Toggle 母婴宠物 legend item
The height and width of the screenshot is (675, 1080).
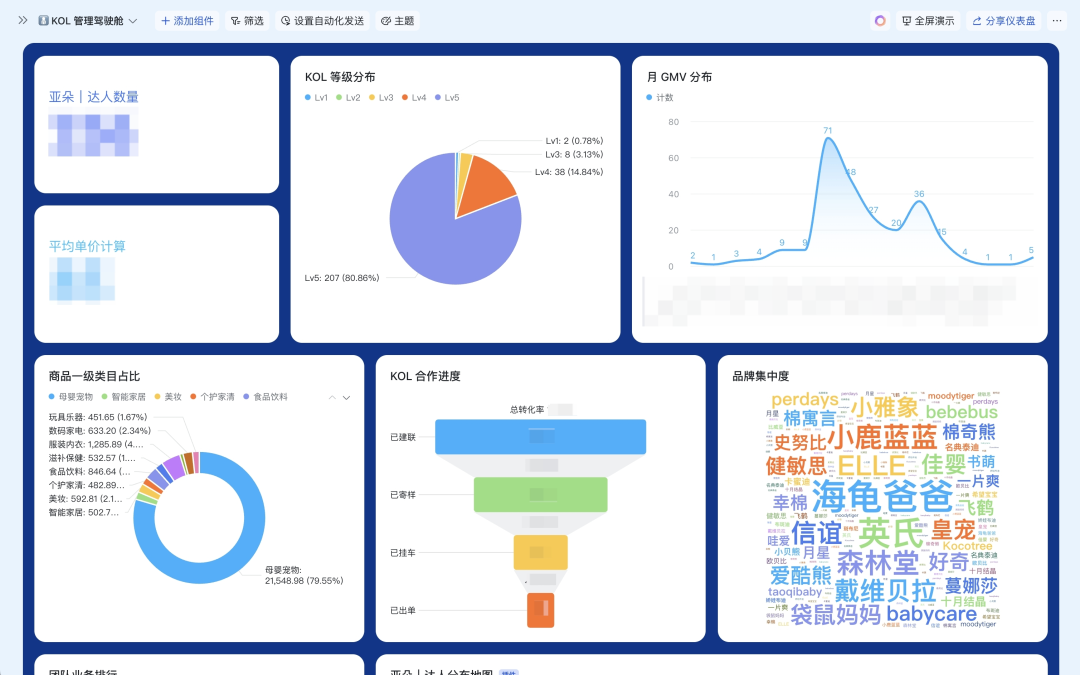(x=71, y=397)
